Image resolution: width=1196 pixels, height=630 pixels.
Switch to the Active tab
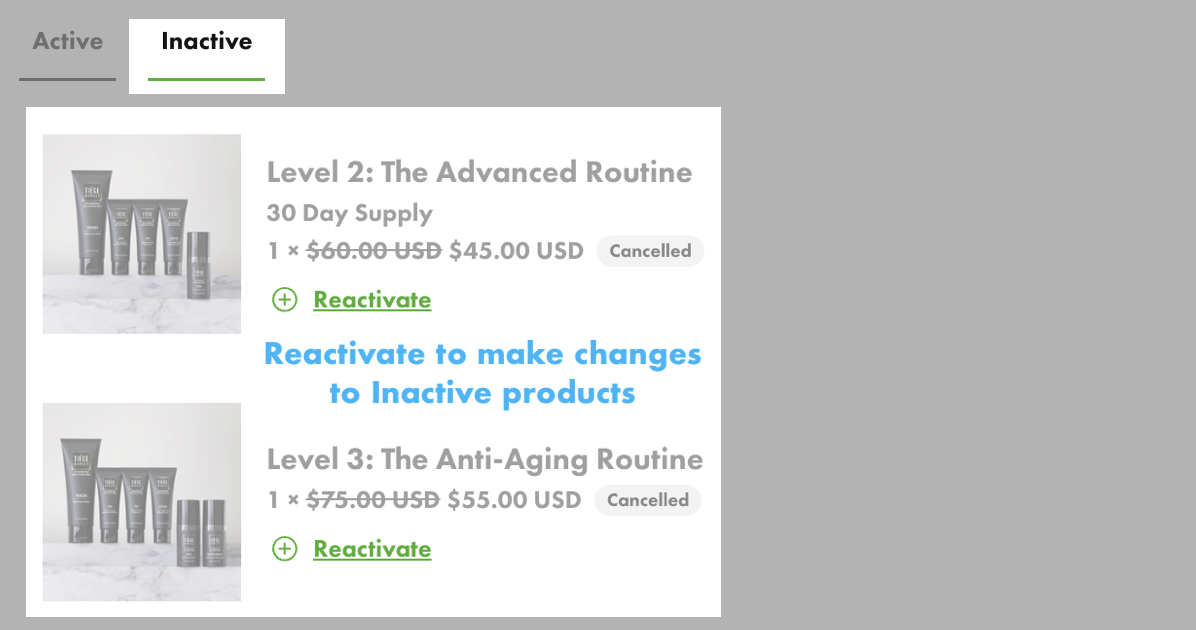(x=68, y=42)
